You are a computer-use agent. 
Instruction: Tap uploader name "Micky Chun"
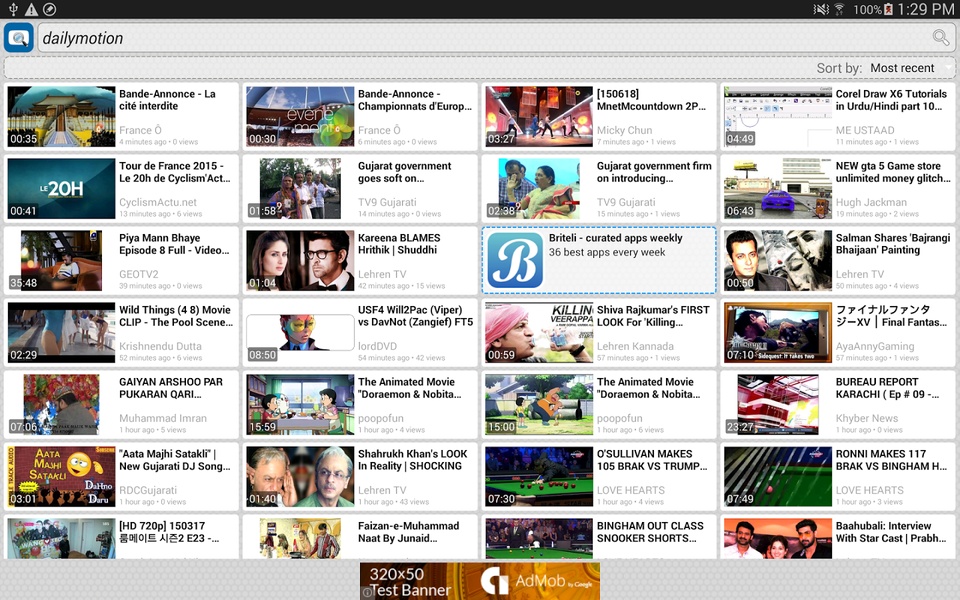(x=624, y=130)
